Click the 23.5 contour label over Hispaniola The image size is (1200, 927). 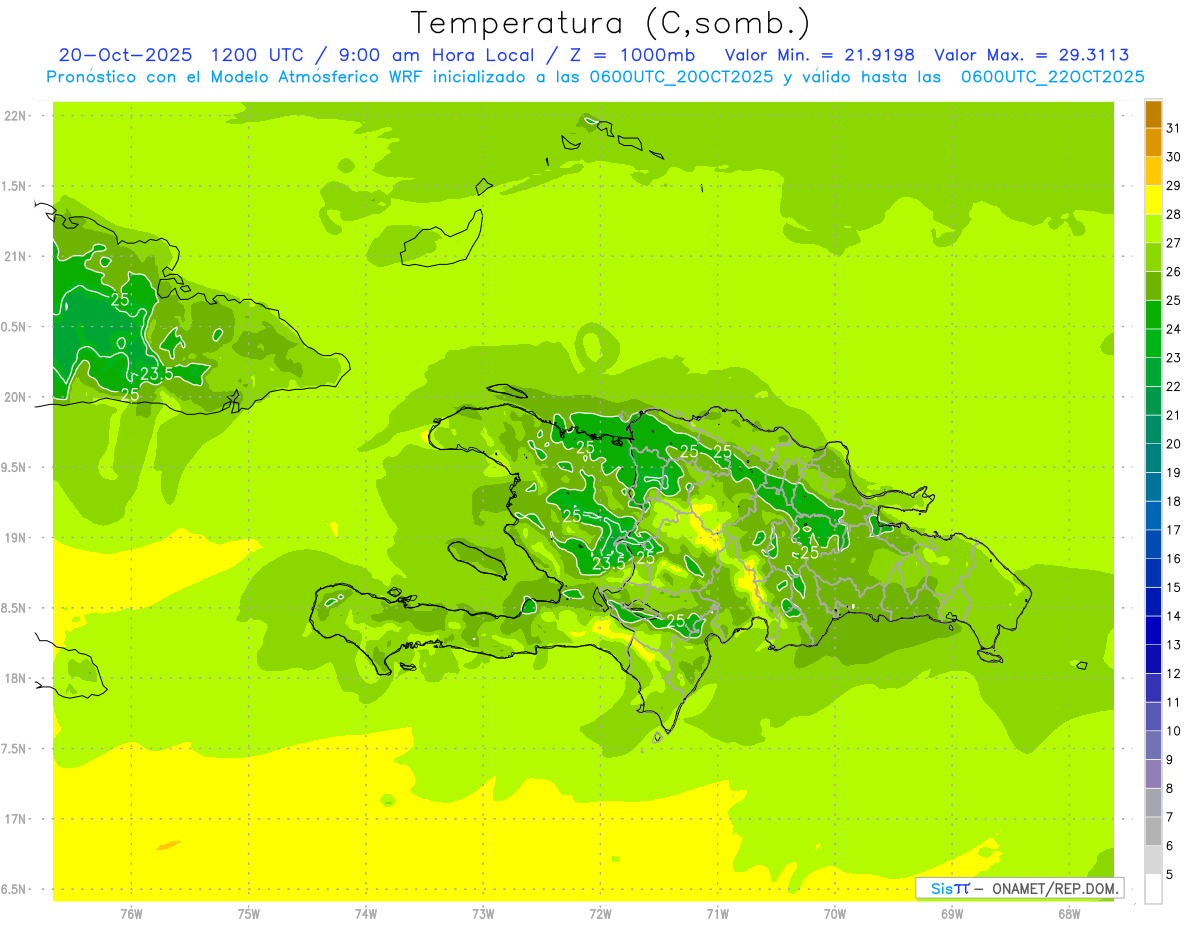tap(608, 564)
